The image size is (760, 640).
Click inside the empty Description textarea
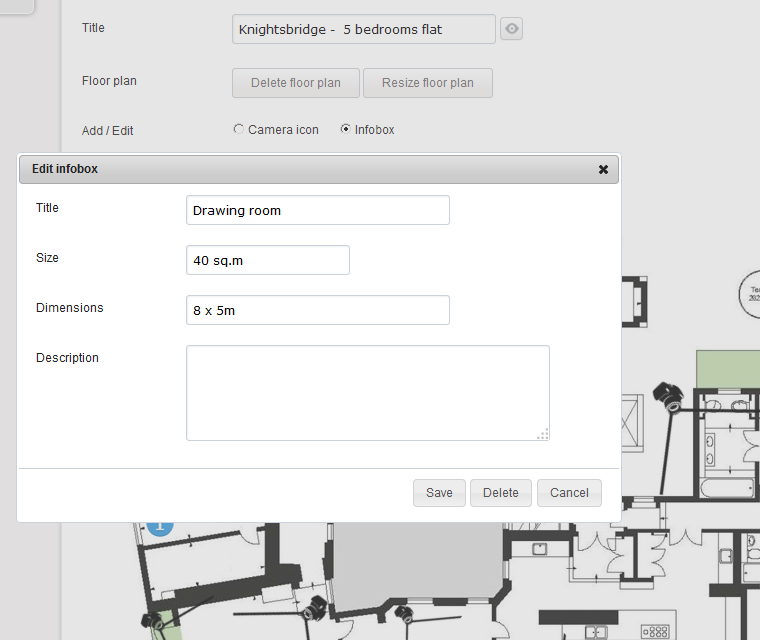(x=368, y=393)
